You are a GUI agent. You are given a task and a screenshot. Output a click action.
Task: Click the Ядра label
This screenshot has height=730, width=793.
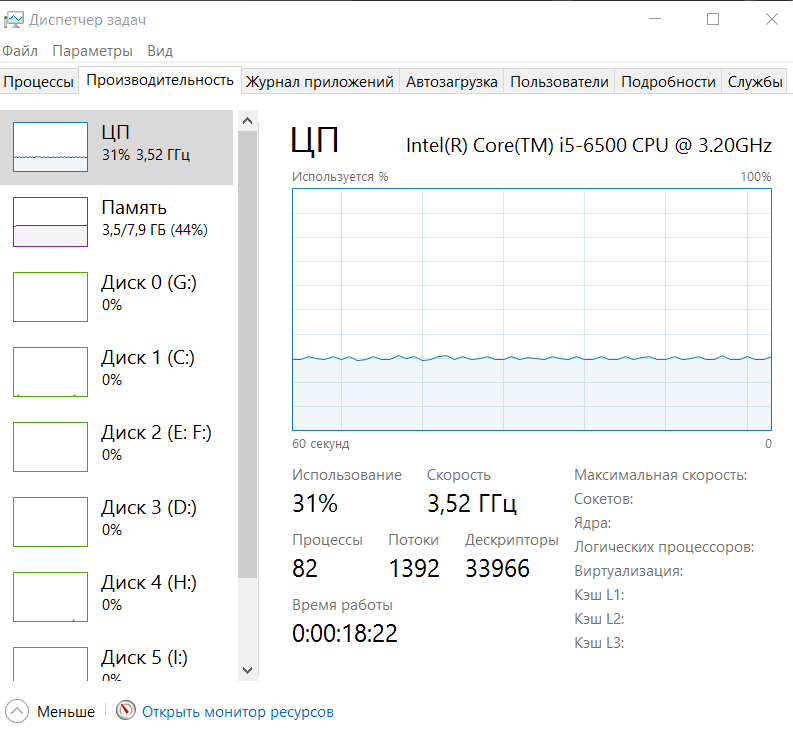[592, 523]
